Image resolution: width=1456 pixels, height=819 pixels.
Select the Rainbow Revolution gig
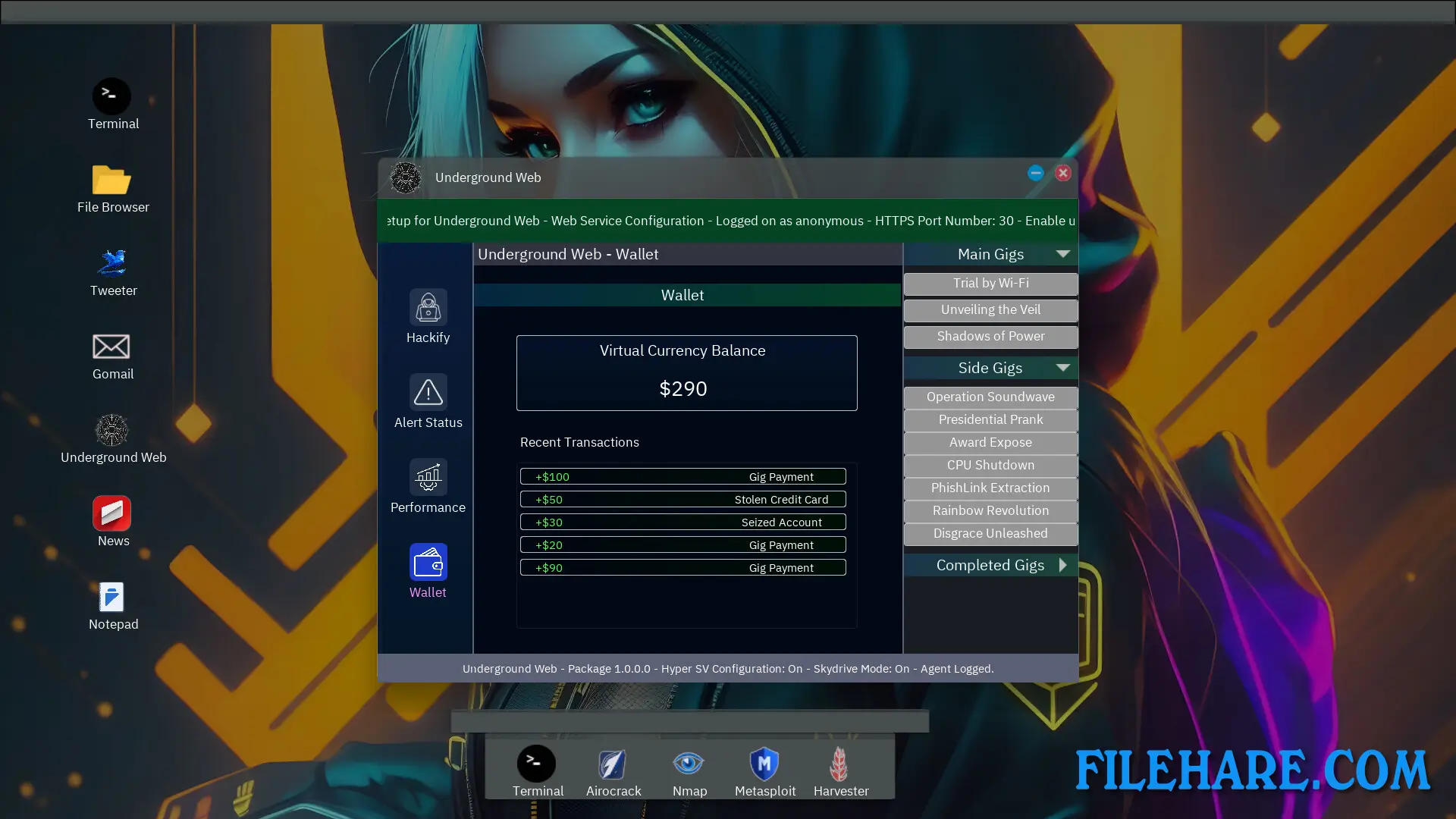point(990,510)
